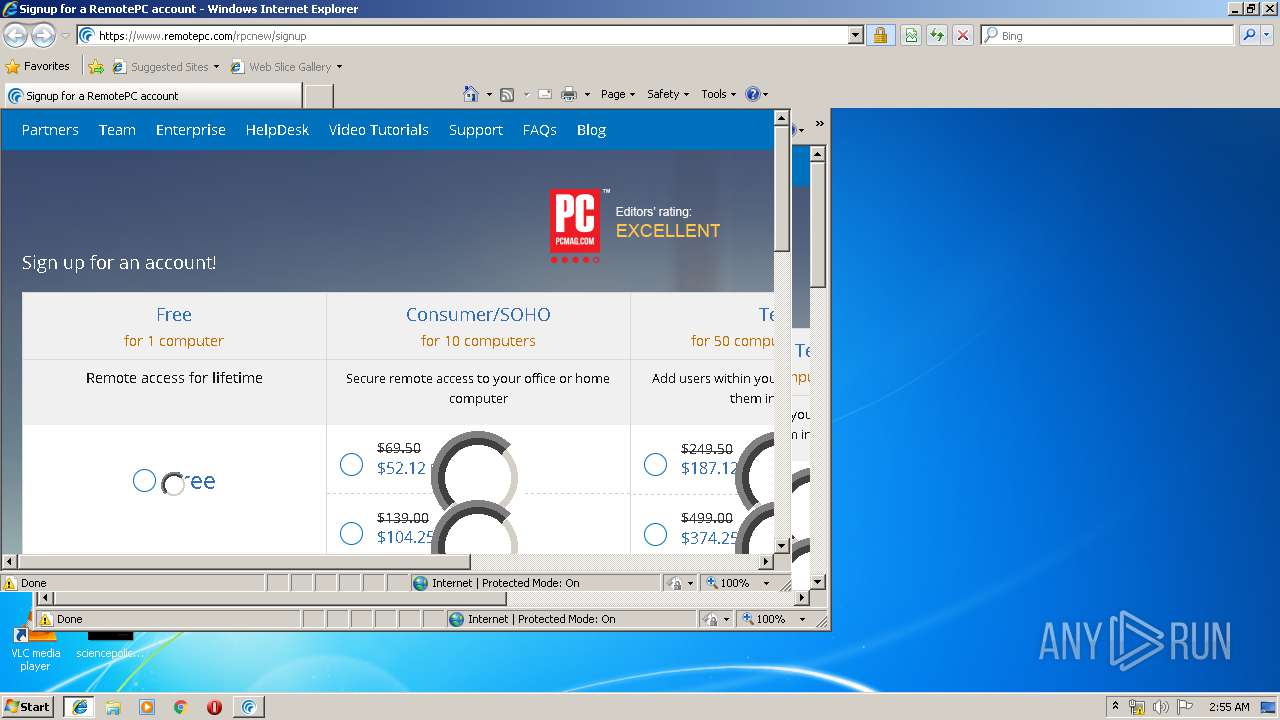Click the inner page vertical scrollbar thumb

(782, 188)
